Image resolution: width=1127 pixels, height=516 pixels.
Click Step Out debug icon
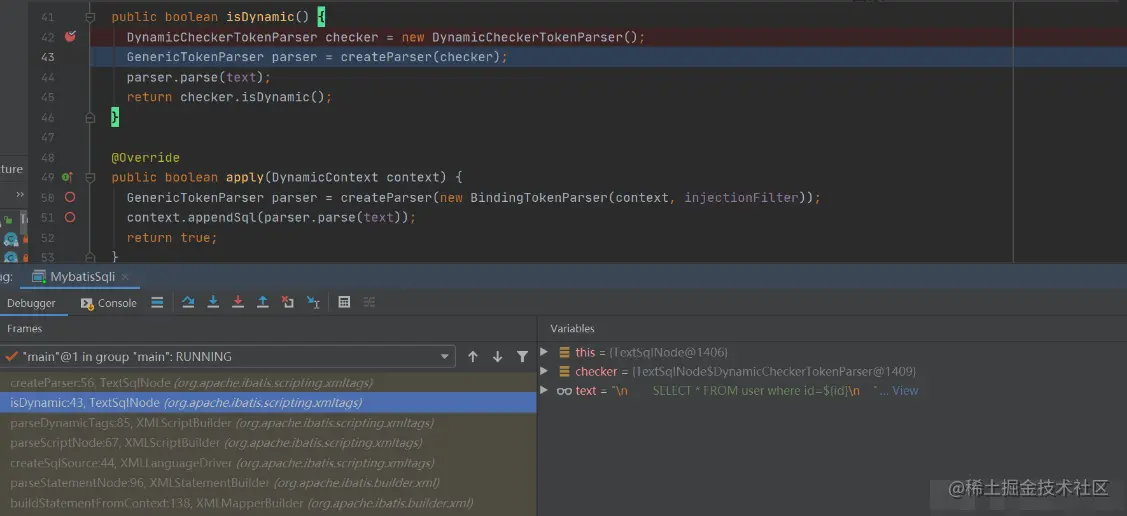point(263,303)
